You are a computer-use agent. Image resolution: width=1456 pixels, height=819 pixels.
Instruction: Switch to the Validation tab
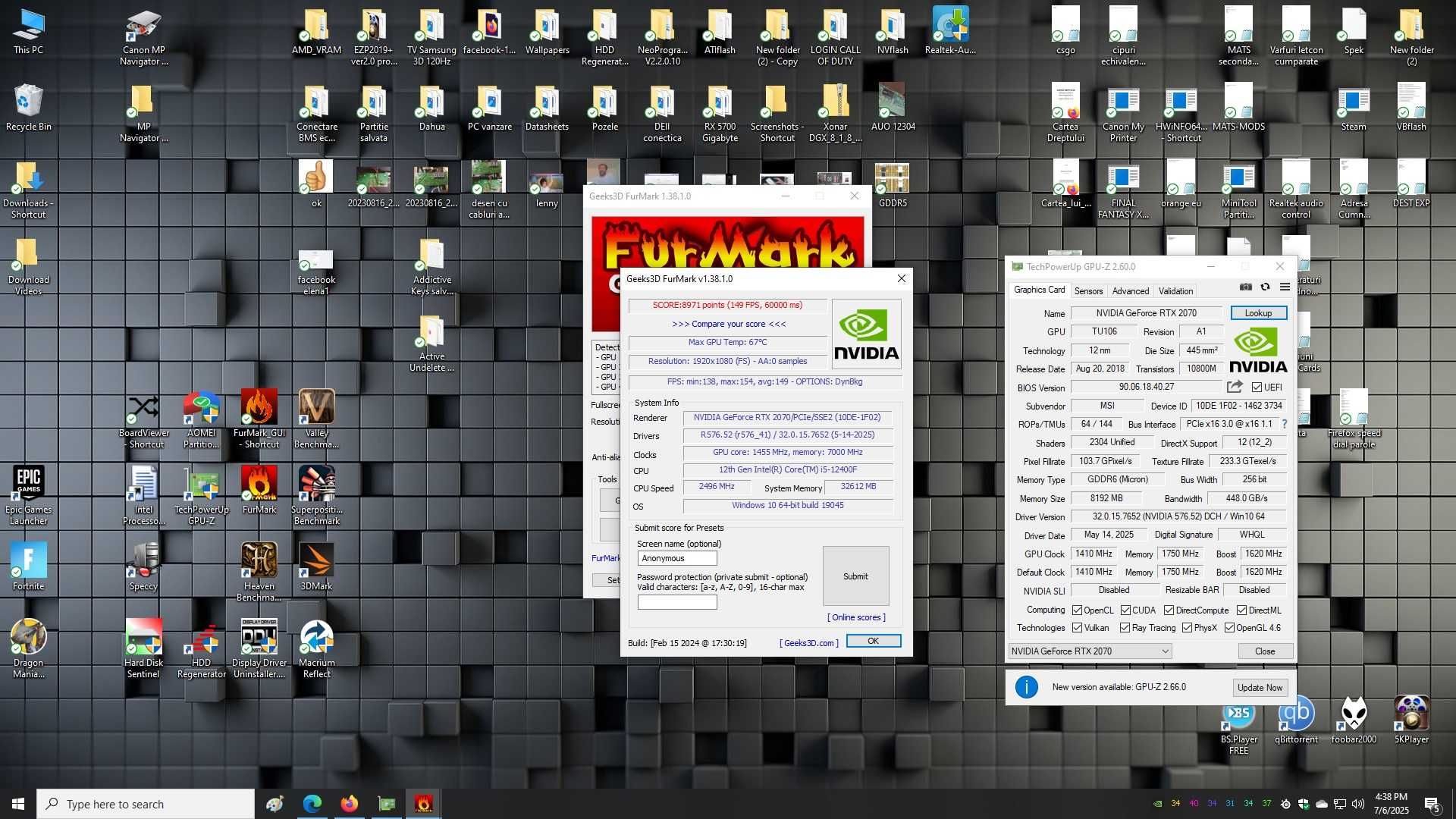[1175, 291]
